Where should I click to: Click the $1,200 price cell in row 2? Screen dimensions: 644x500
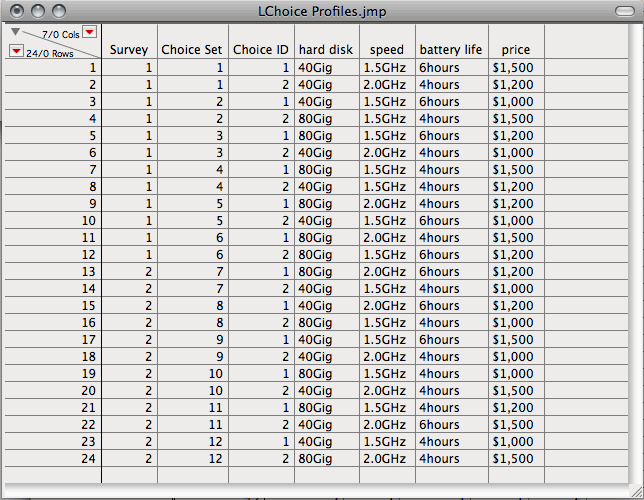[516, 85]
